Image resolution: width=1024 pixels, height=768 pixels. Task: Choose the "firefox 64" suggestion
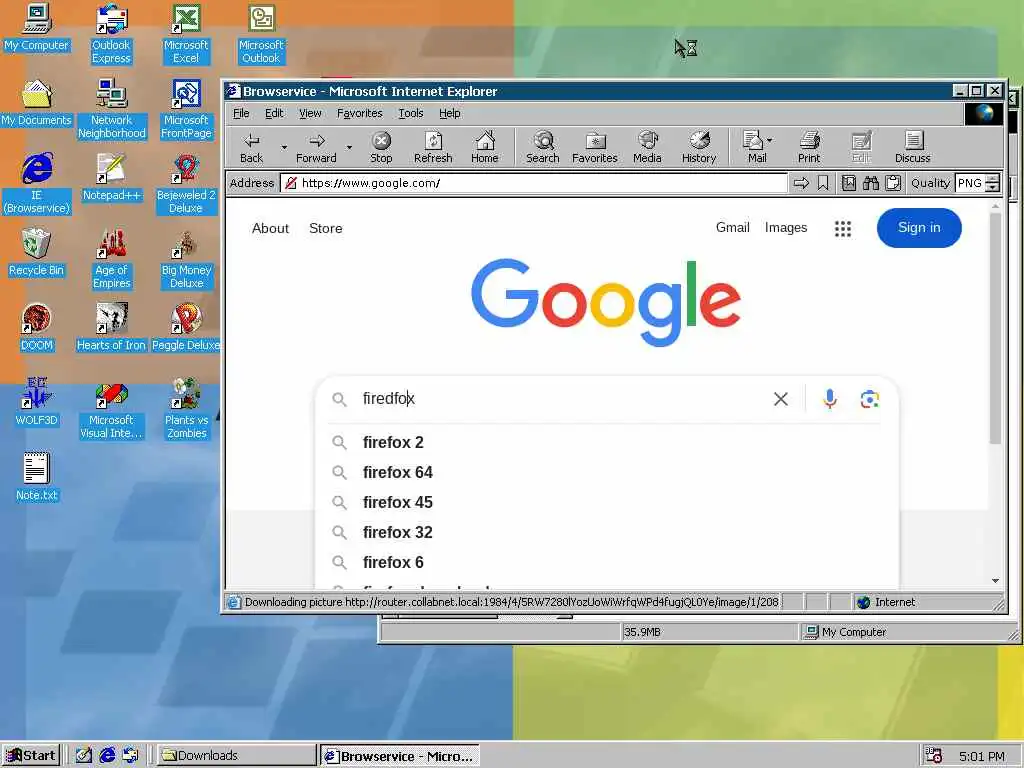pyautogui.click(x=607, y=472)
